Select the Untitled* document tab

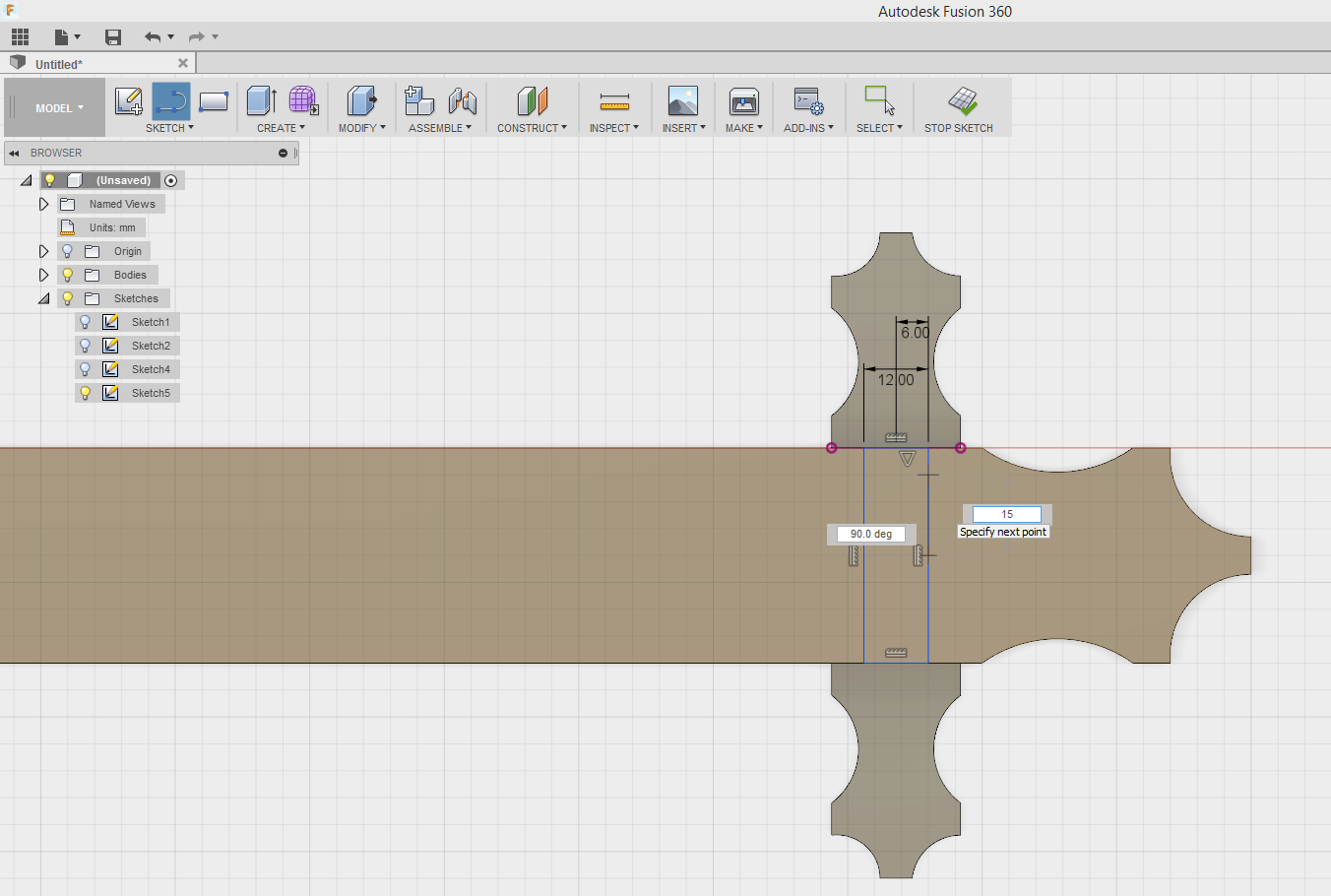98,64
